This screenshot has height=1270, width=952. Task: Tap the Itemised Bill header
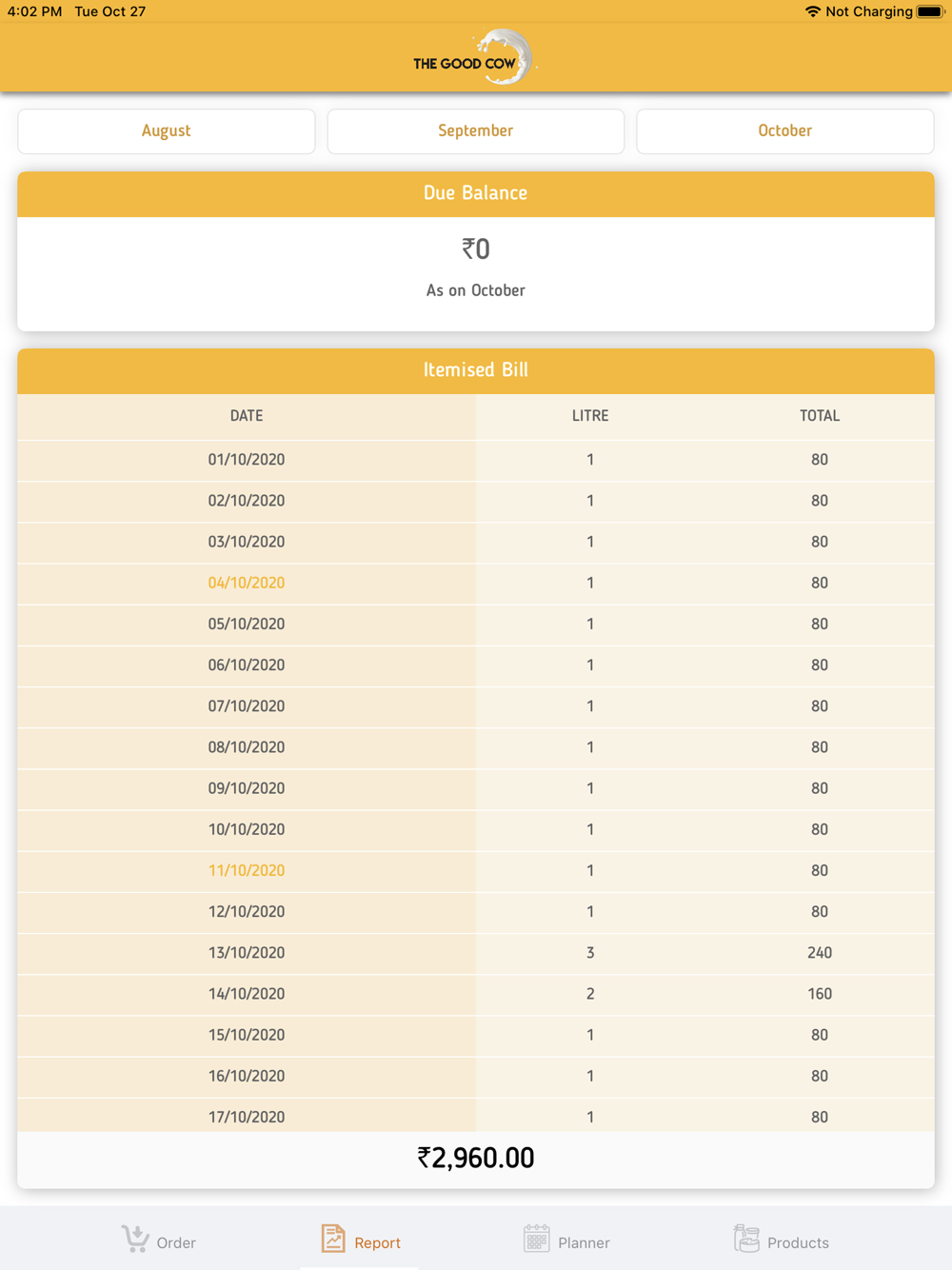pyautogui.click(x=476, y=370)
